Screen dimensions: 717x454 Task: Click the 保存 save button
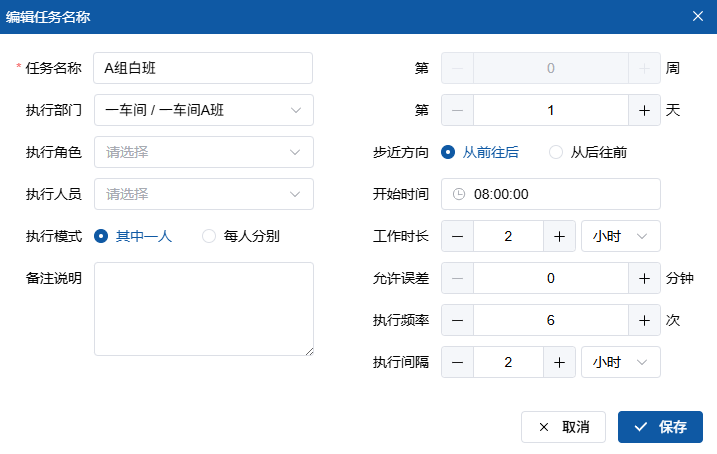[660, 427]
